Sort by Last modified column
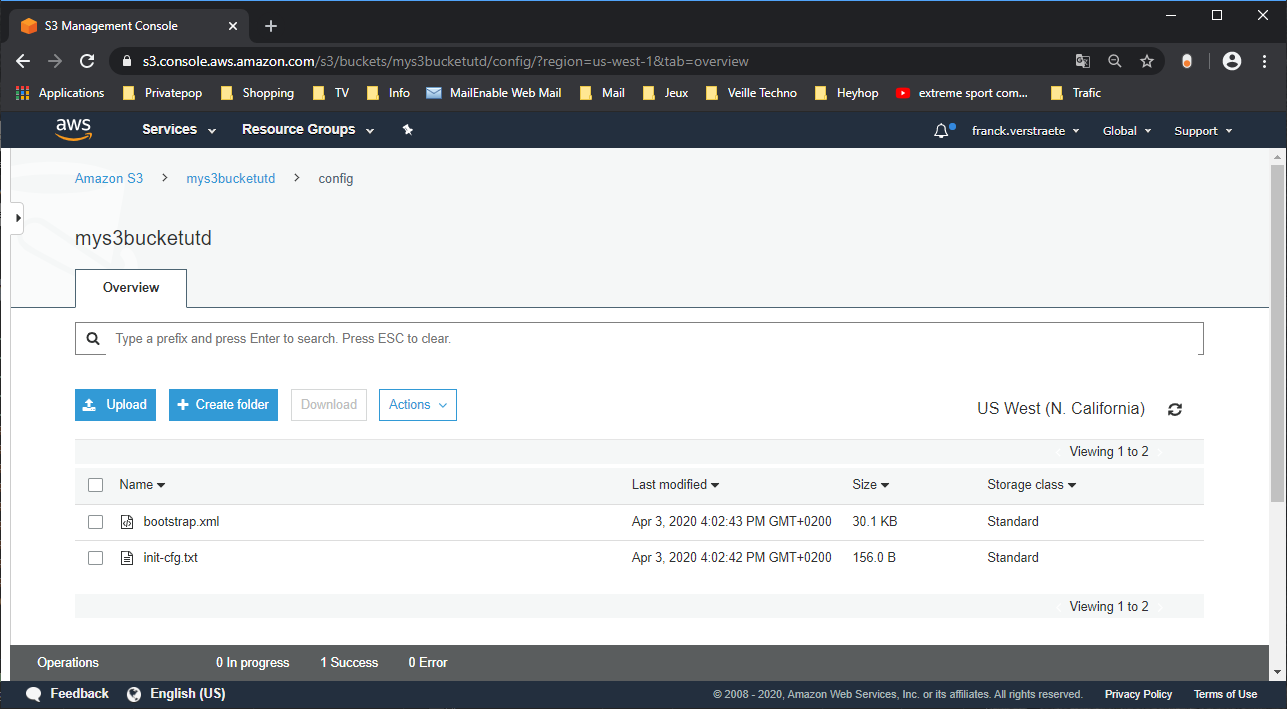This screenshot has height=709, width=1287. [x=675, y=485]
